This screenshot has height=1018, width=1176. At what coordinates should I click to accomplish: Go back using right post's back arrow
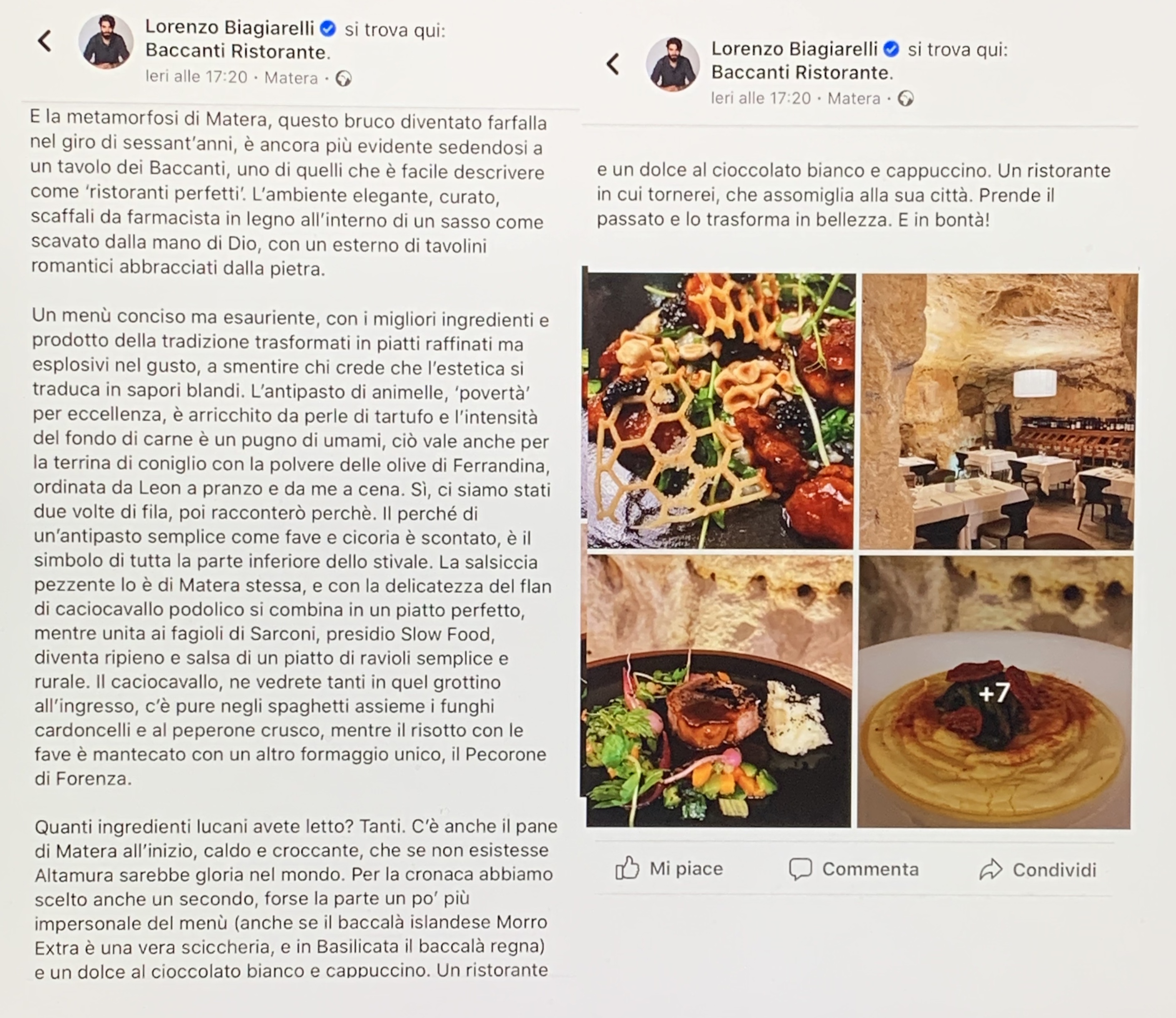613,64
